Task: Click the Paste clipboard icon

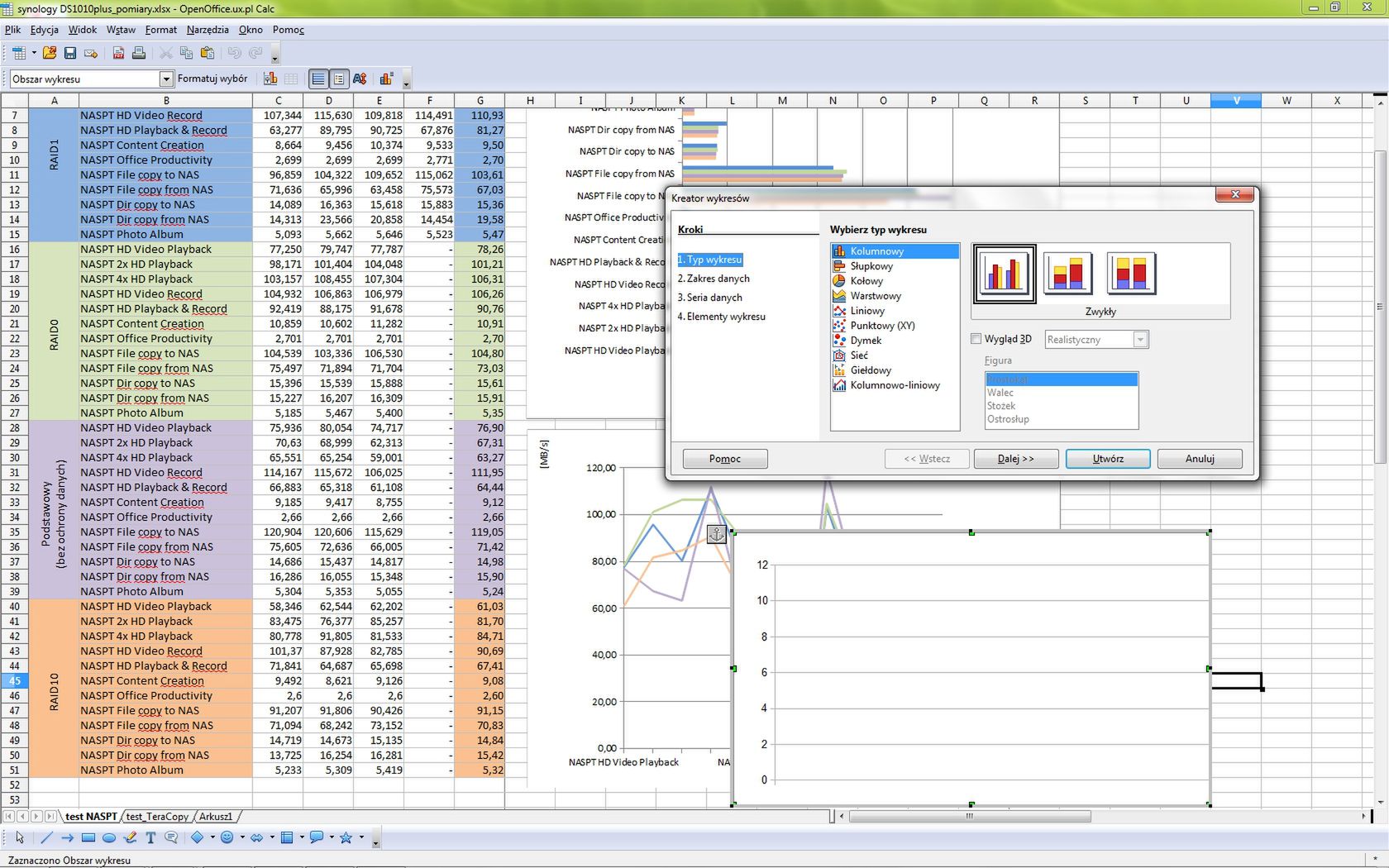Action: (x=208, y=53)
